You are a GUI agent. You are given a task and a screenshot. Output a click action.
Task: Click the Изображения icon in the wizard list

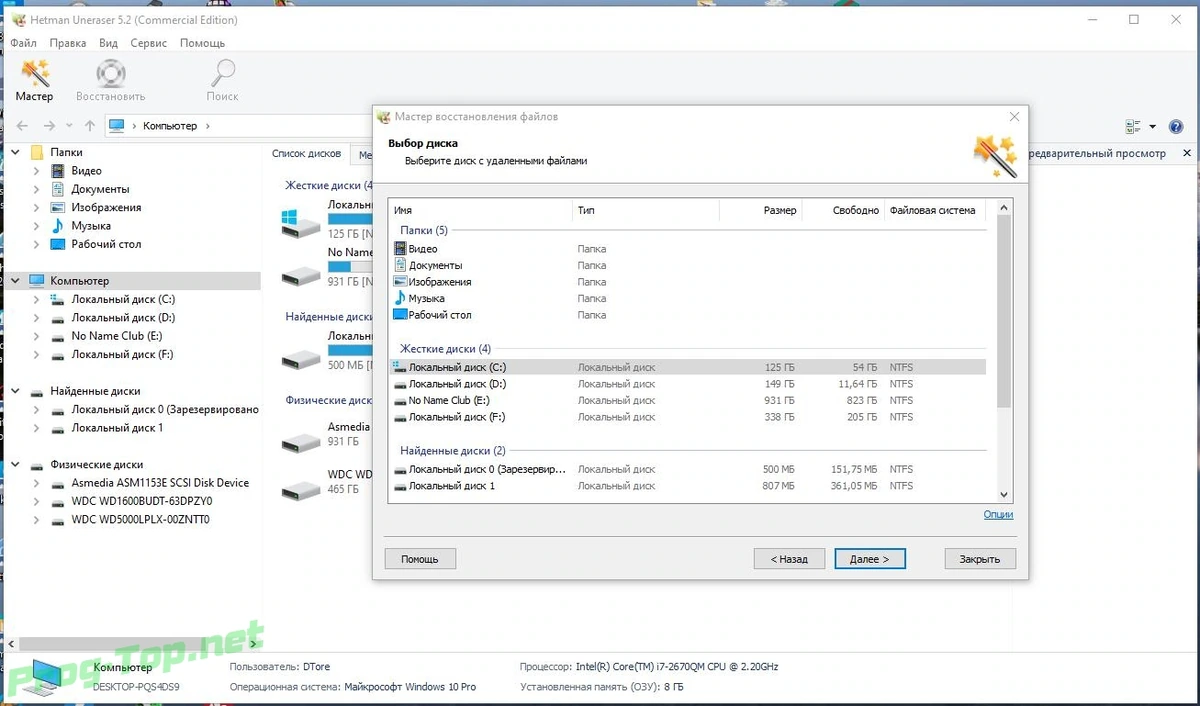pos(401,282)
